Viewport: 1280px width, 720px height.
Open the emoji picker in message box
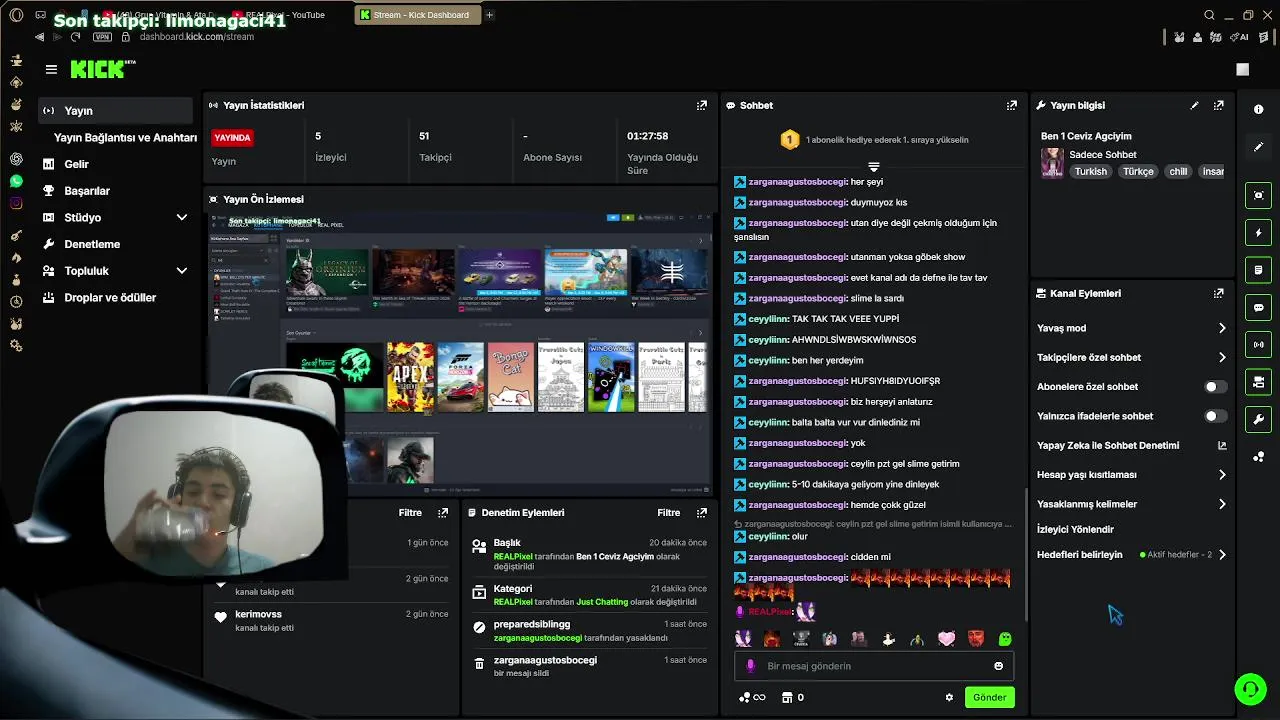click(x=998, y=666)
